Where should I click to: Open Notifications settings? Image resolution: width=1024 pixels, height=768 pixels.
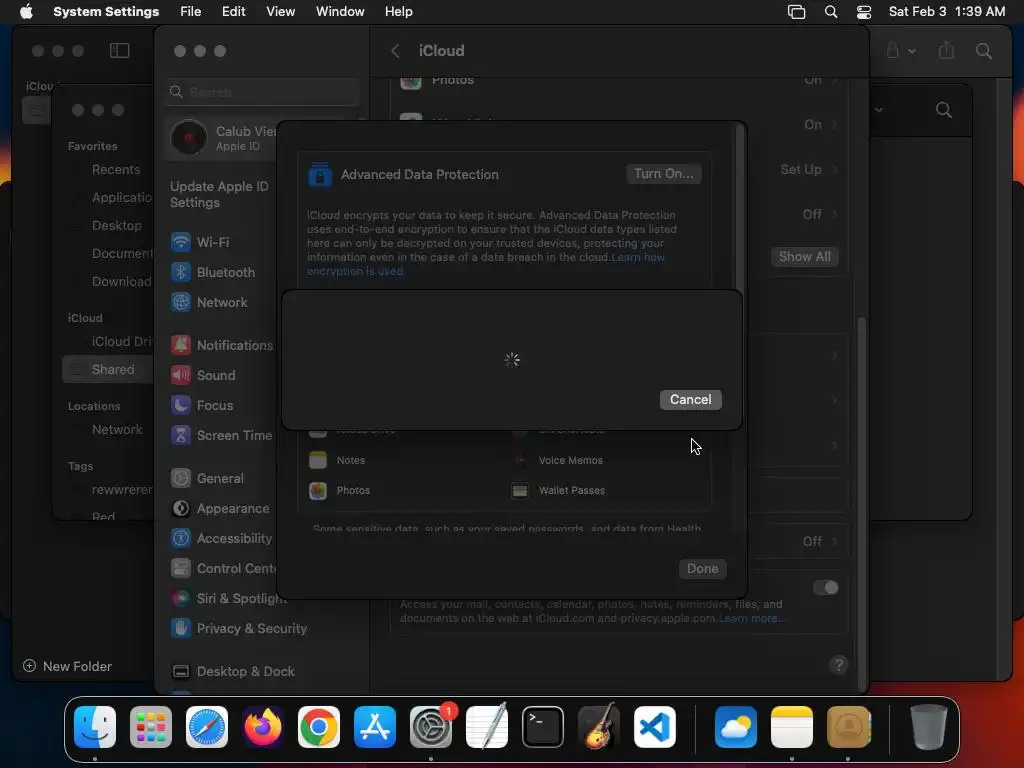click(222, 345)
